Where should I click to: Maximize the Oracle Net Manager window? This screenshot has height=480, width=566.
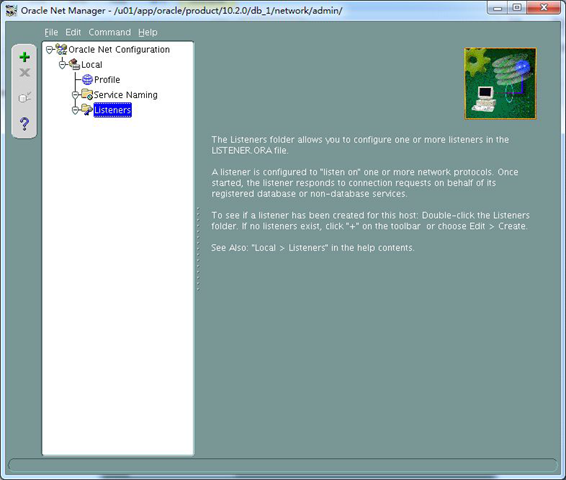[517, 8]
